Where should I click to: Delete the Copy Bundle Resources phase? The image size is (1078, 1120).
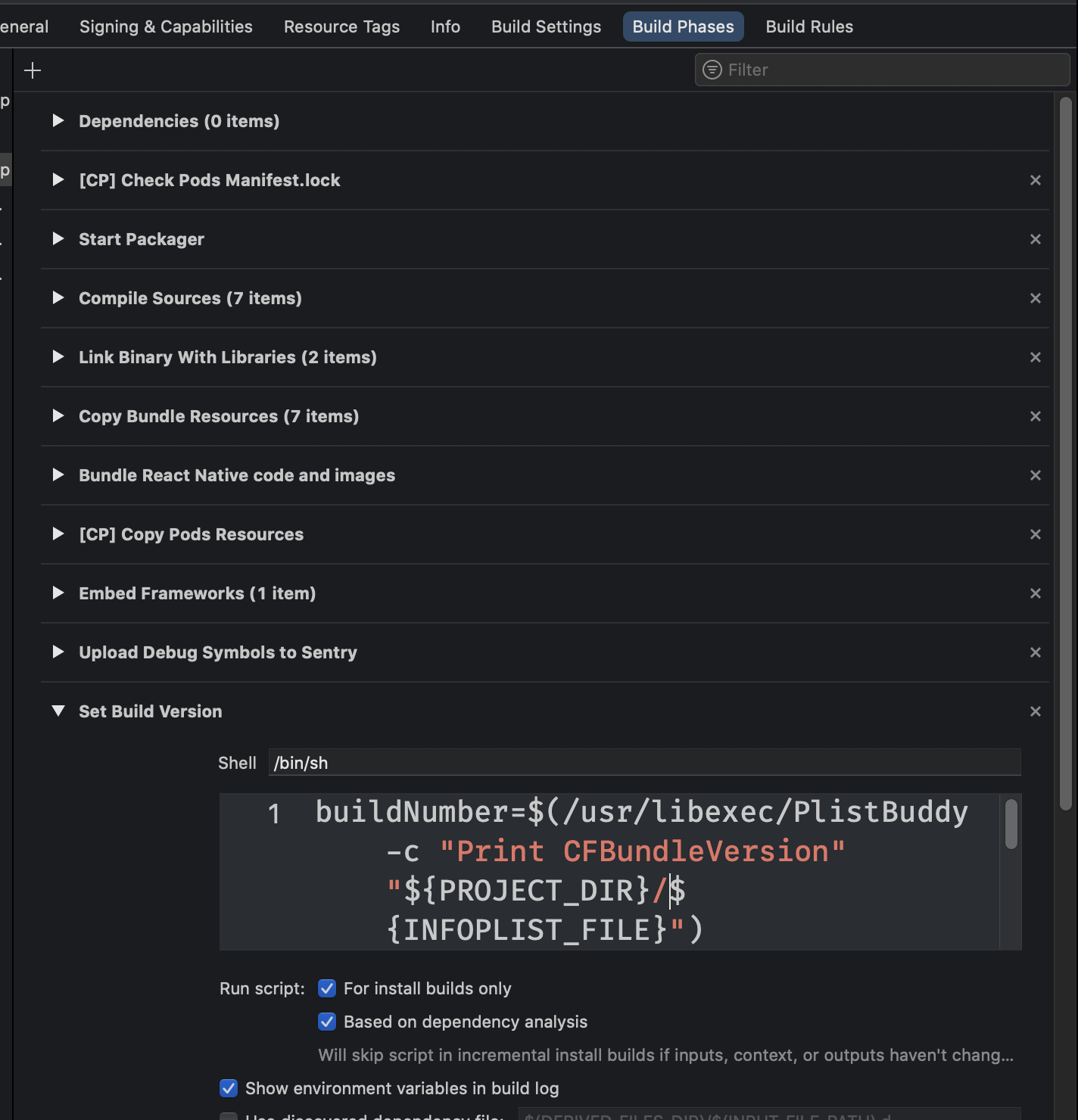tap(1036, 416)
